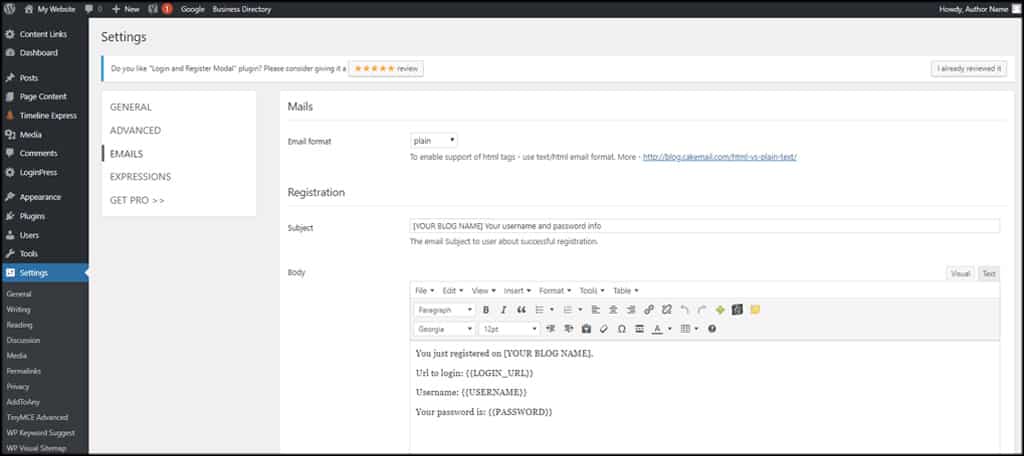Viewport: 1024px width, 456px height.
Task: Apply italic formatting in the editor
Action: [x=503, y=310]
